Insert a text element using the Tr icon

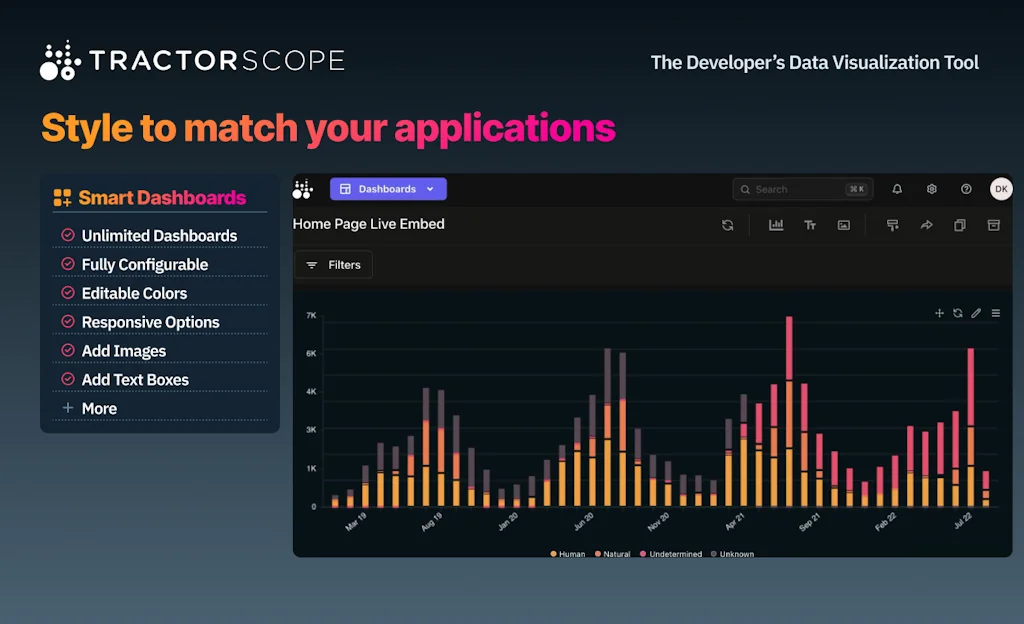811,224
